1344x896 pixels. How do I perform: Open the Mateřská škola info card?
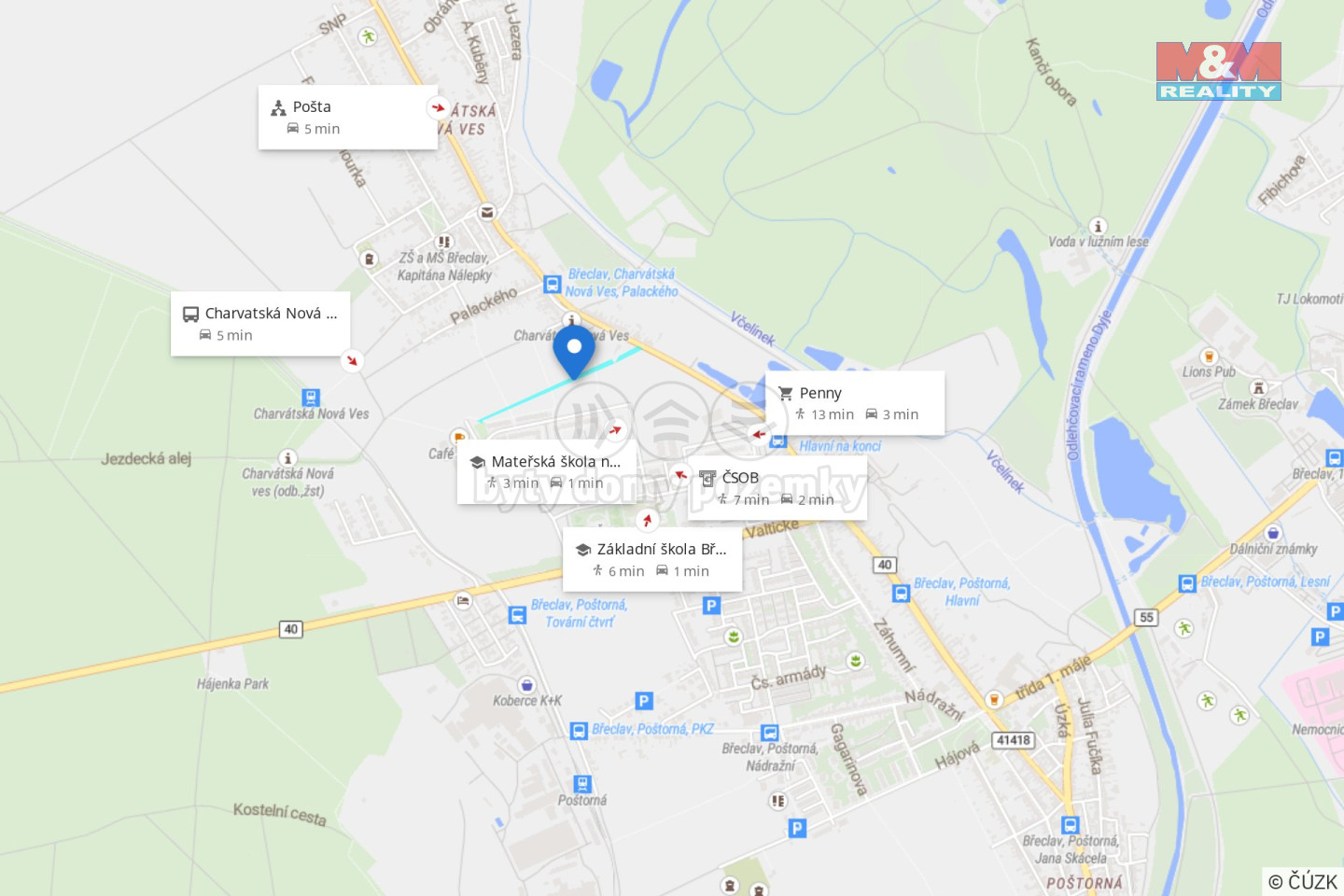point(547,472)
